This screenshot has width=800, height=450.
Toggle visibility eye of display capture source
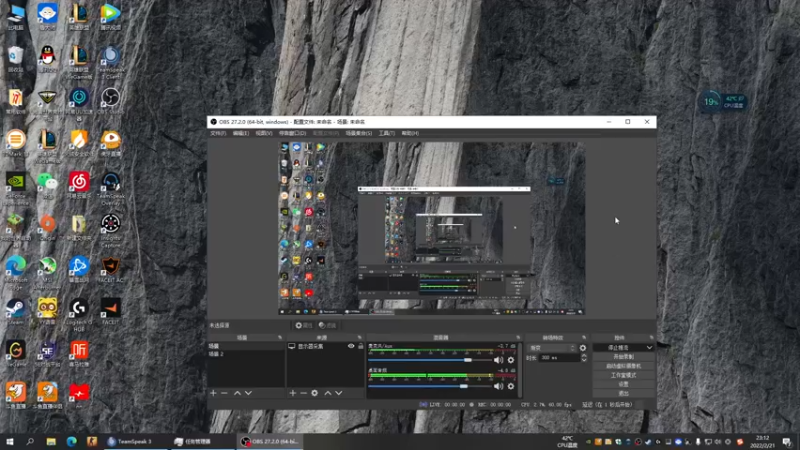(351, 346)
